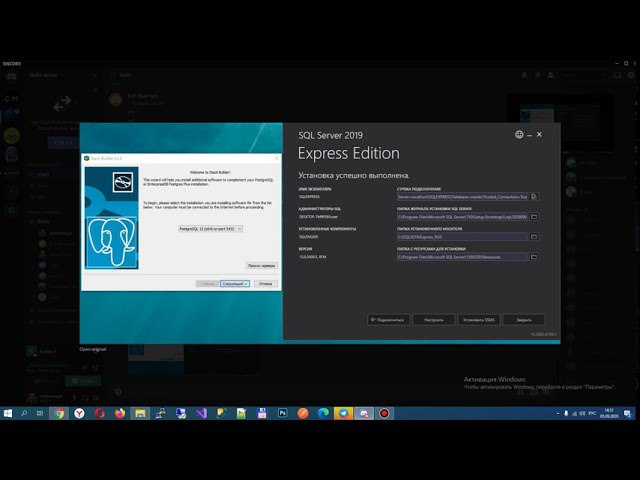Open the taskbar clock and date
Screen dimensions: 640x480
click(x=609, y=413)
